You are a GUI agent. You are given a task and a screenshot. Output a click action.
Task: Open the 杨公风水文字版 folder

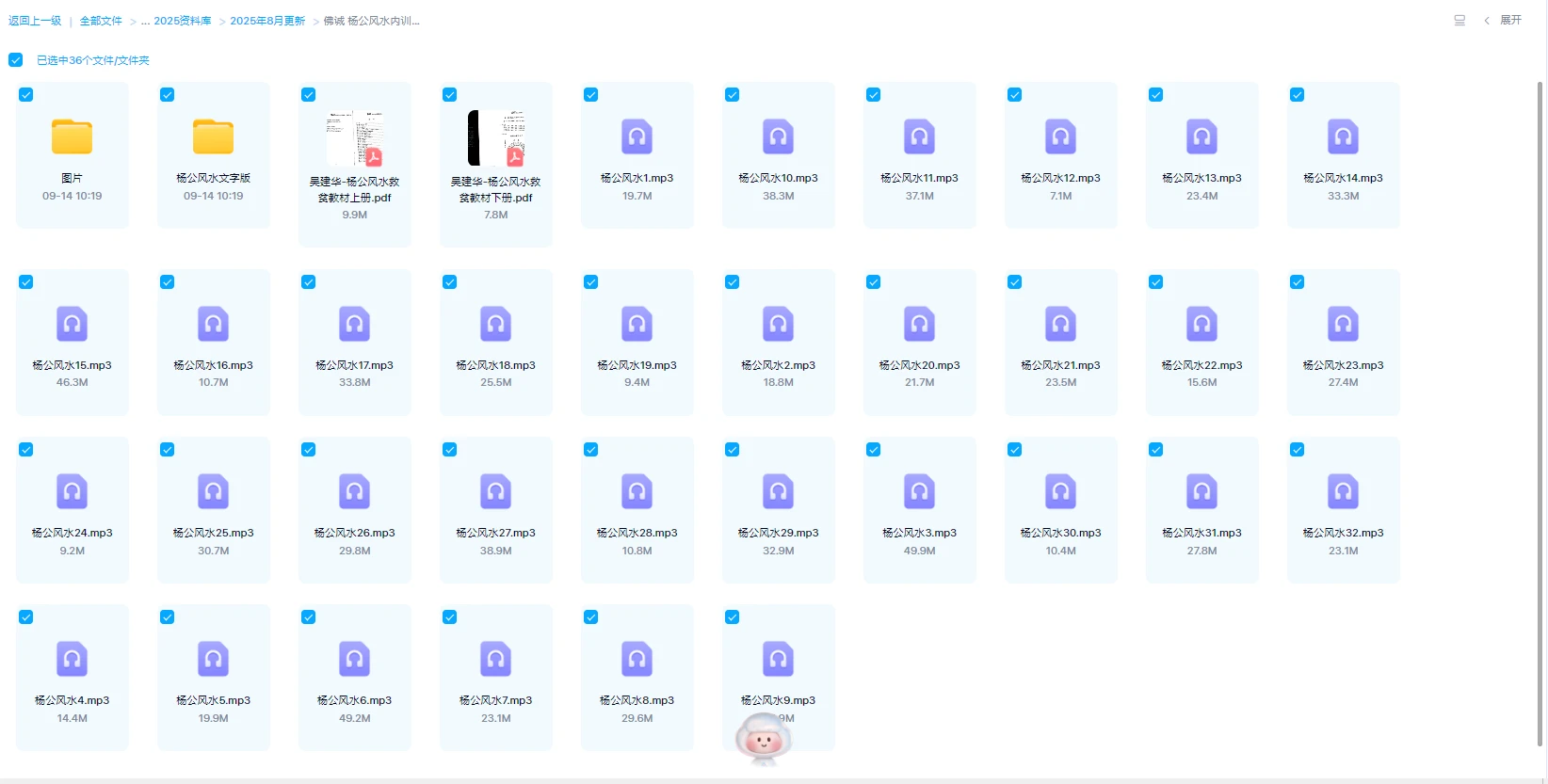pyautogui.click(x=213, y=137)
